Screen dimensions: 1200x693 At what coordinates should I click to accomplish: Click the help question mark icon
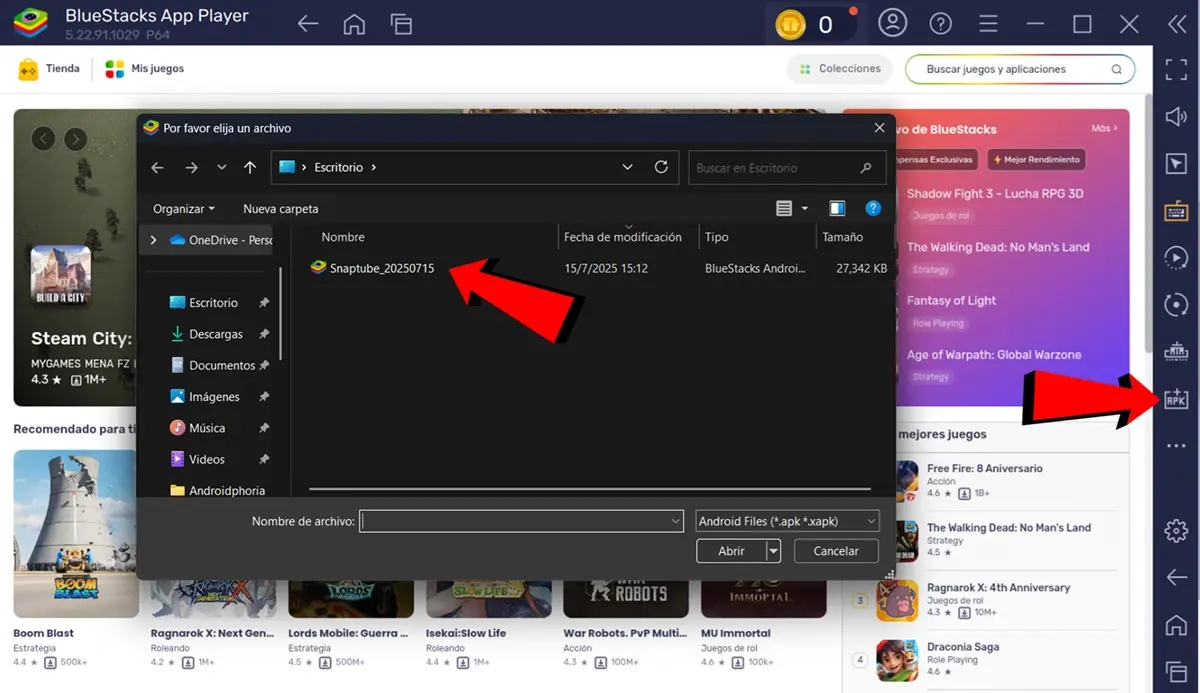pyautogui.click(x=940, y=24)
